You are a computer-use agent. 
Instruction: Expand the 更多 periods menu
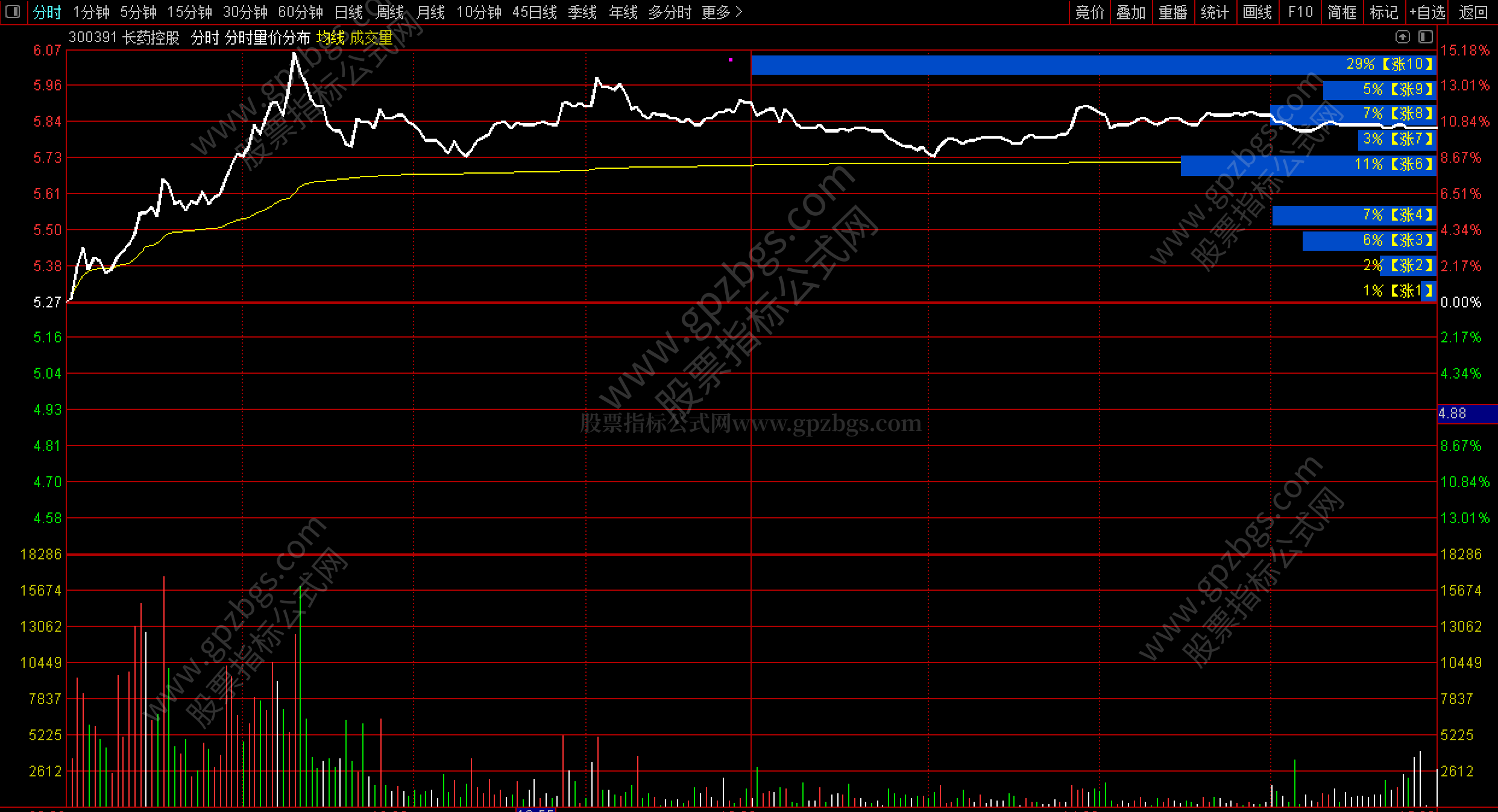click(722, 12)
